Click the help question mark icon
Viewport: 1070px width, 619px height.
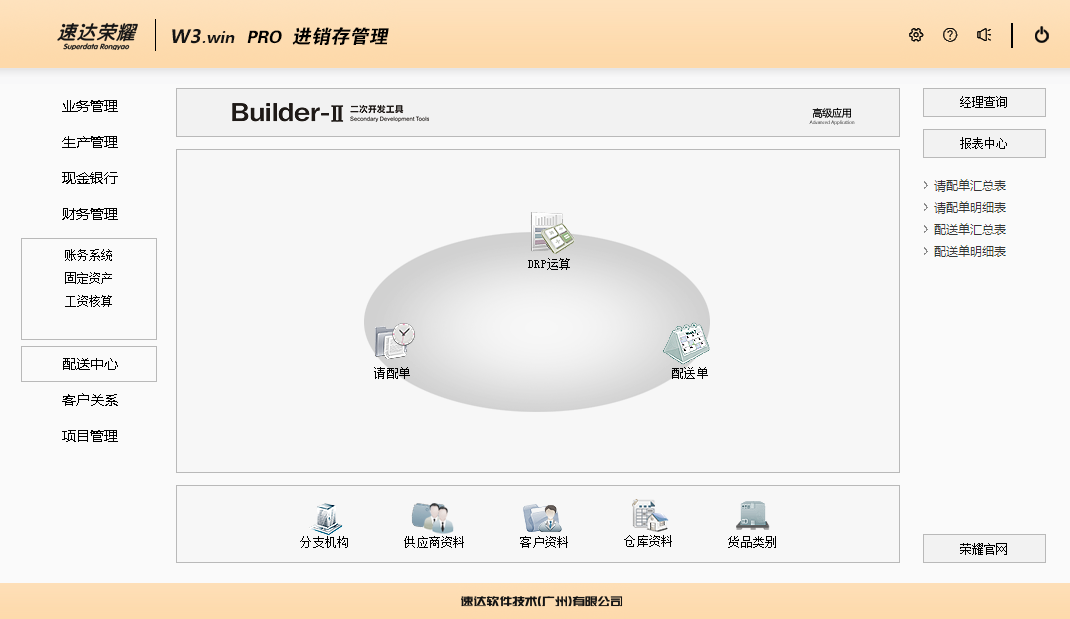(950, 35)
